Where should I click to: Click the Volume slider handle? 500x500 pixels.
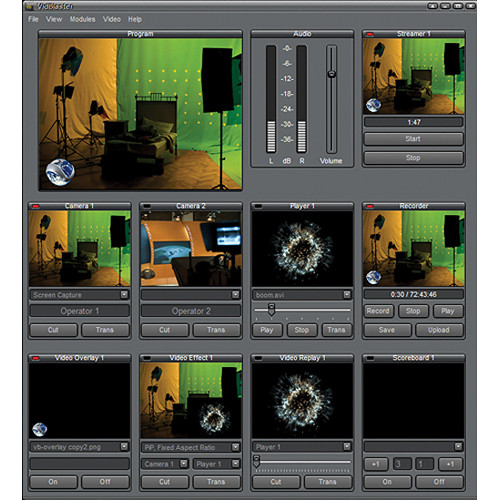332,74
